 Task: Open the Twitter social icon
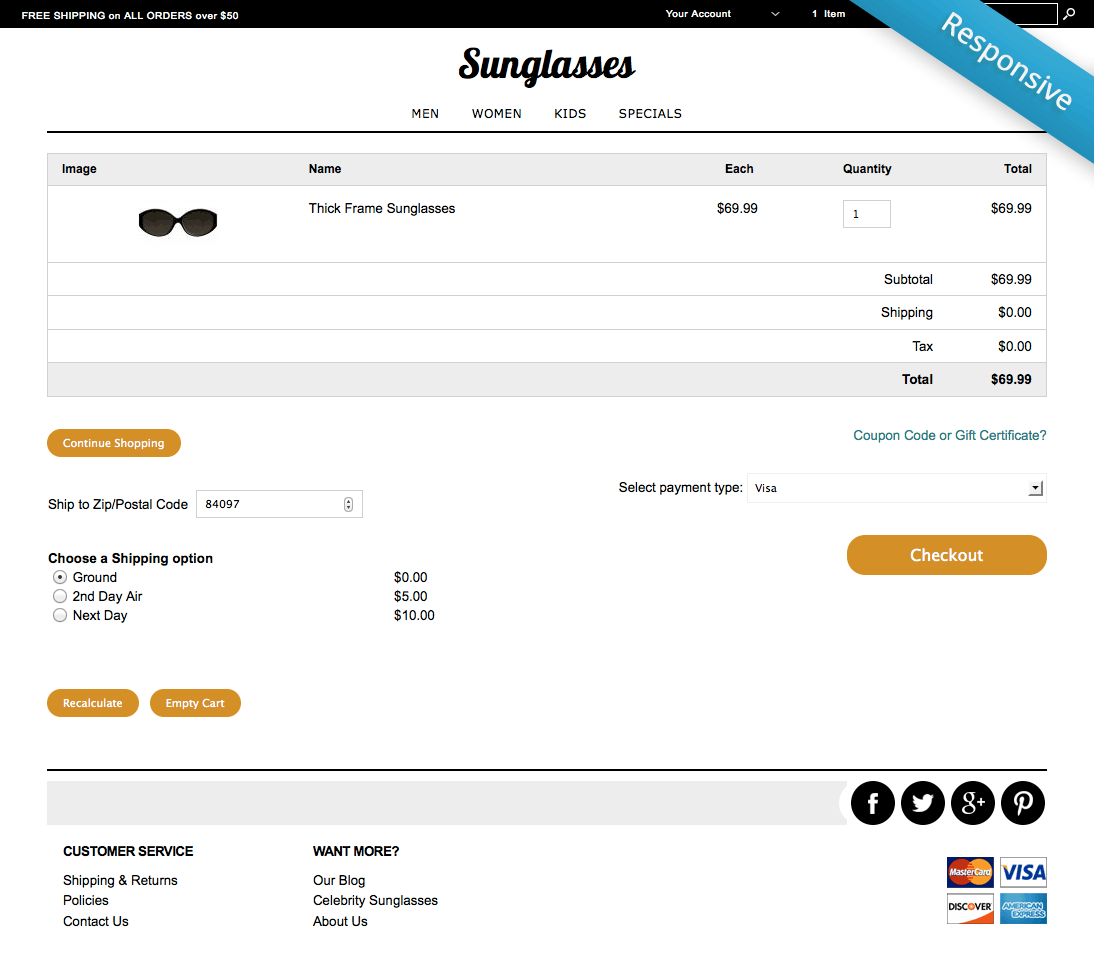pyautogui.click(x=922, y=803)
